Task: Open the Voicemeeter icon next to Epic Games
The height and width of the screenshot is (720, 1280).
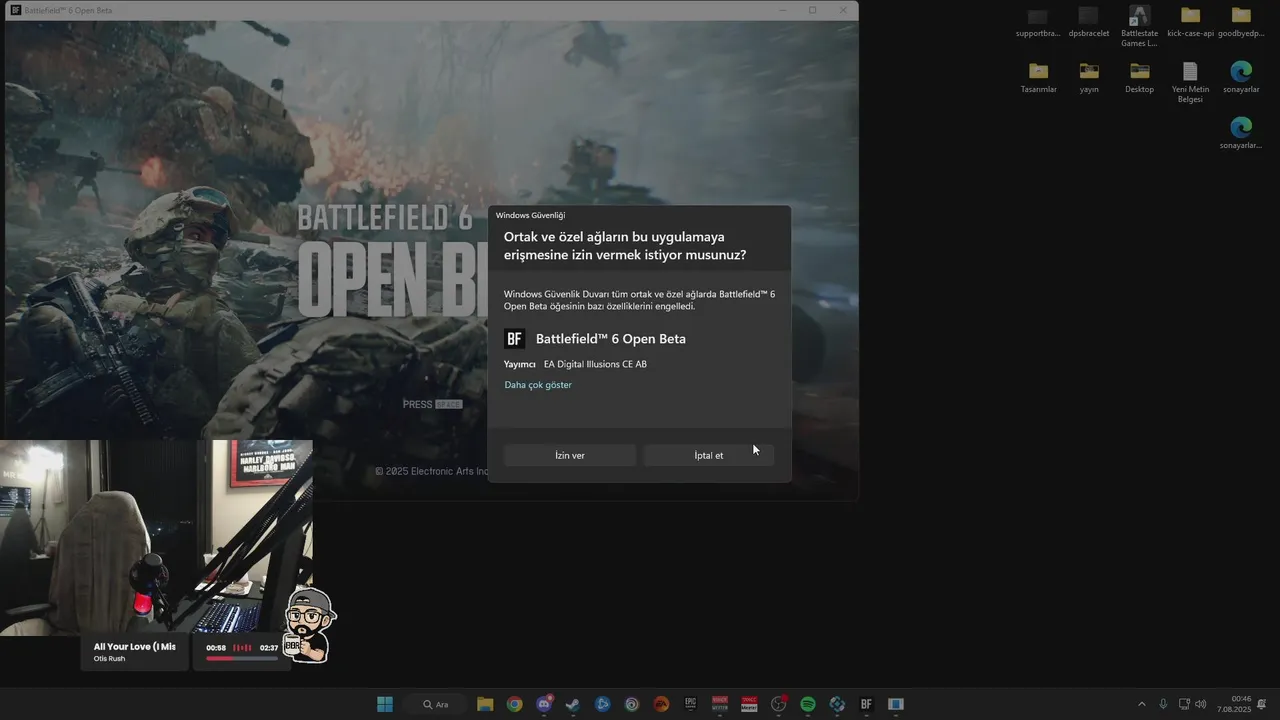Action: [x=720, y=704]
